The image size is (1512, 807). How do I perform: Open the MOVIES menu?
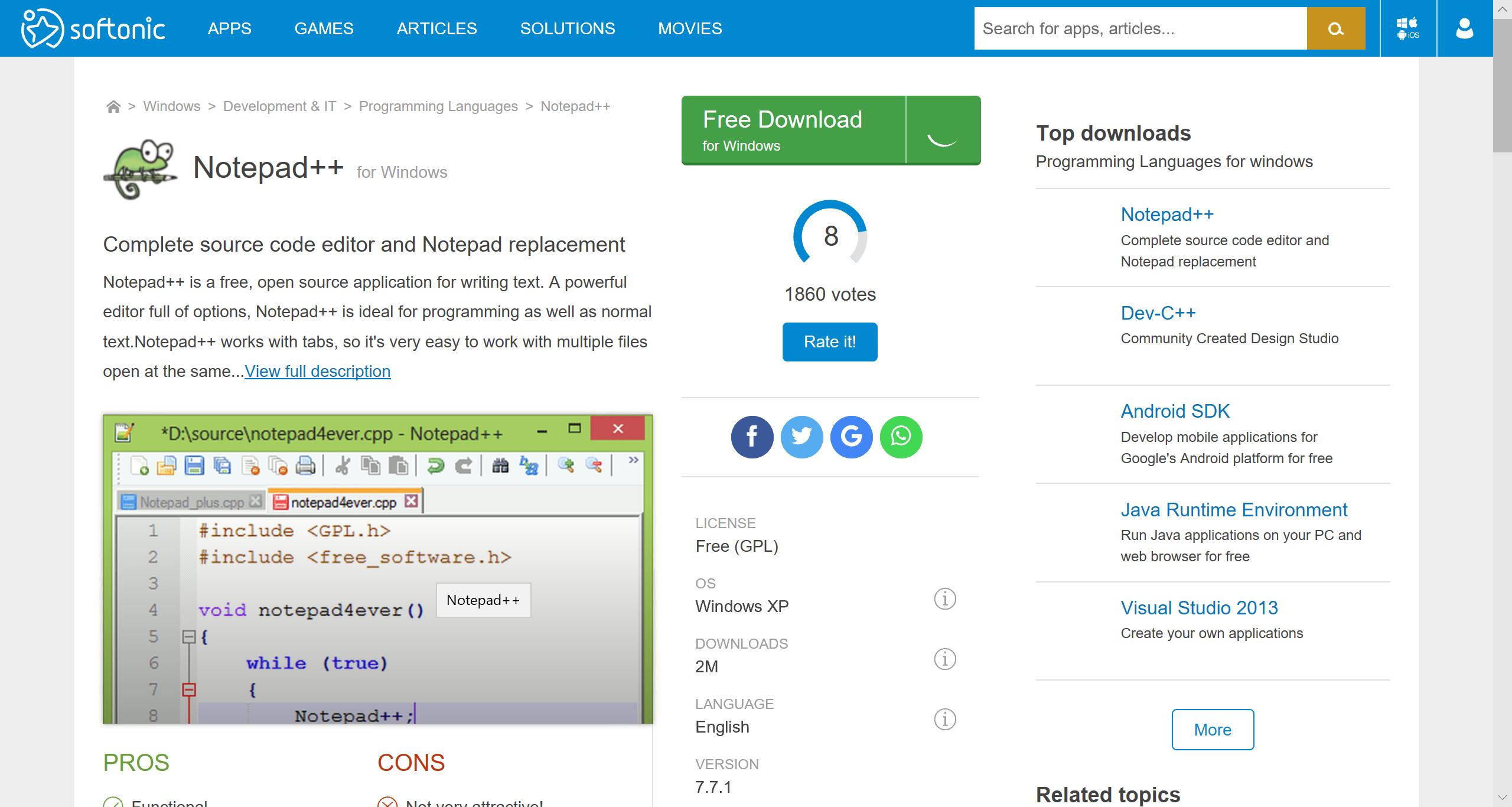pos(690,28)
